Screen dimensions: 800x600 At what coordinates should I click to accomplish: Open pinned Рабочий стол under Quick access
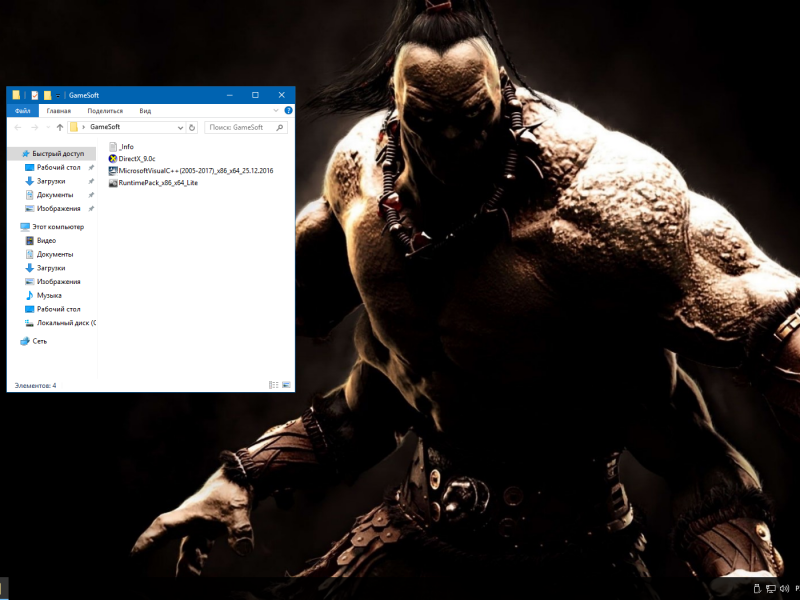[58, 167]
